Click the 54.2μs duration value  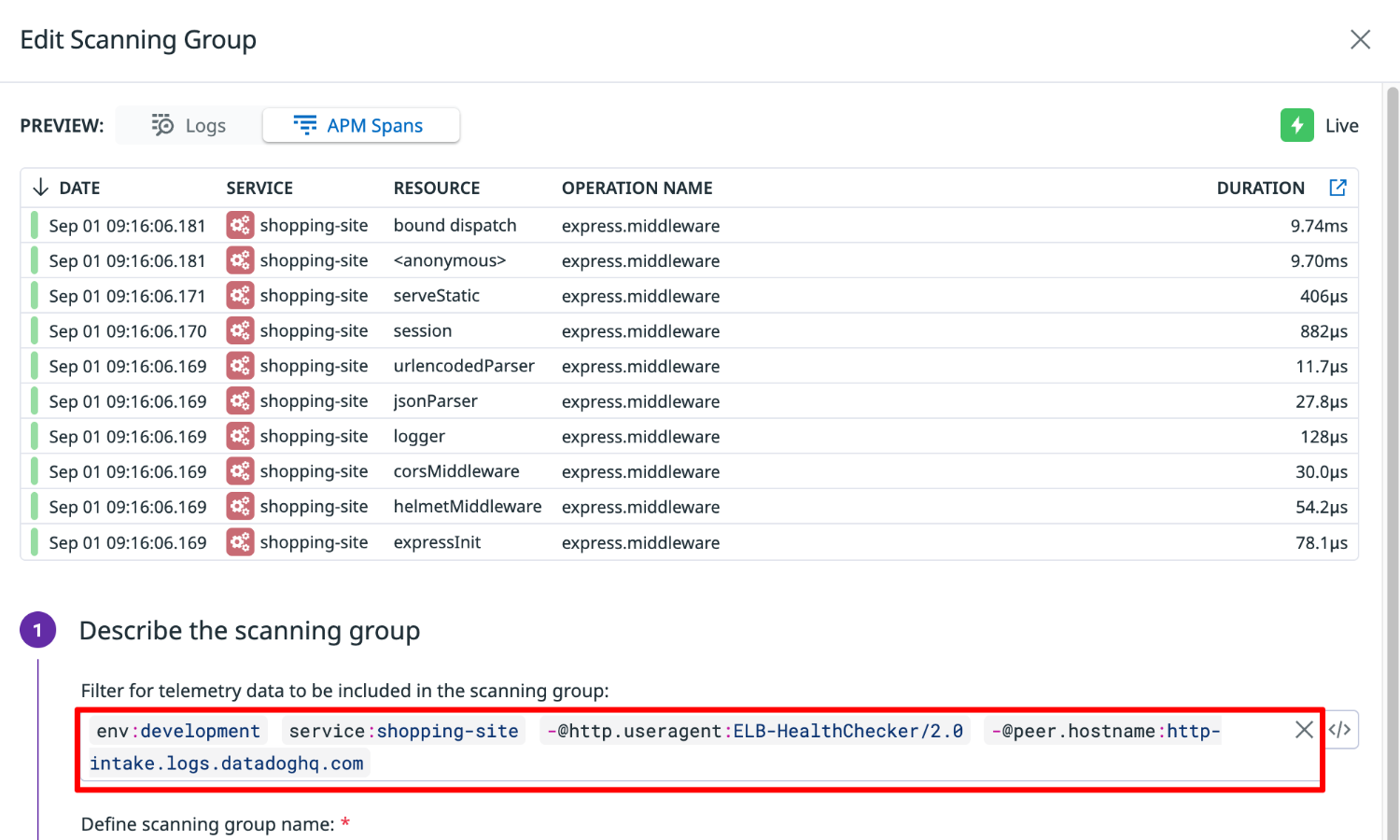(x=1322, y=507)
